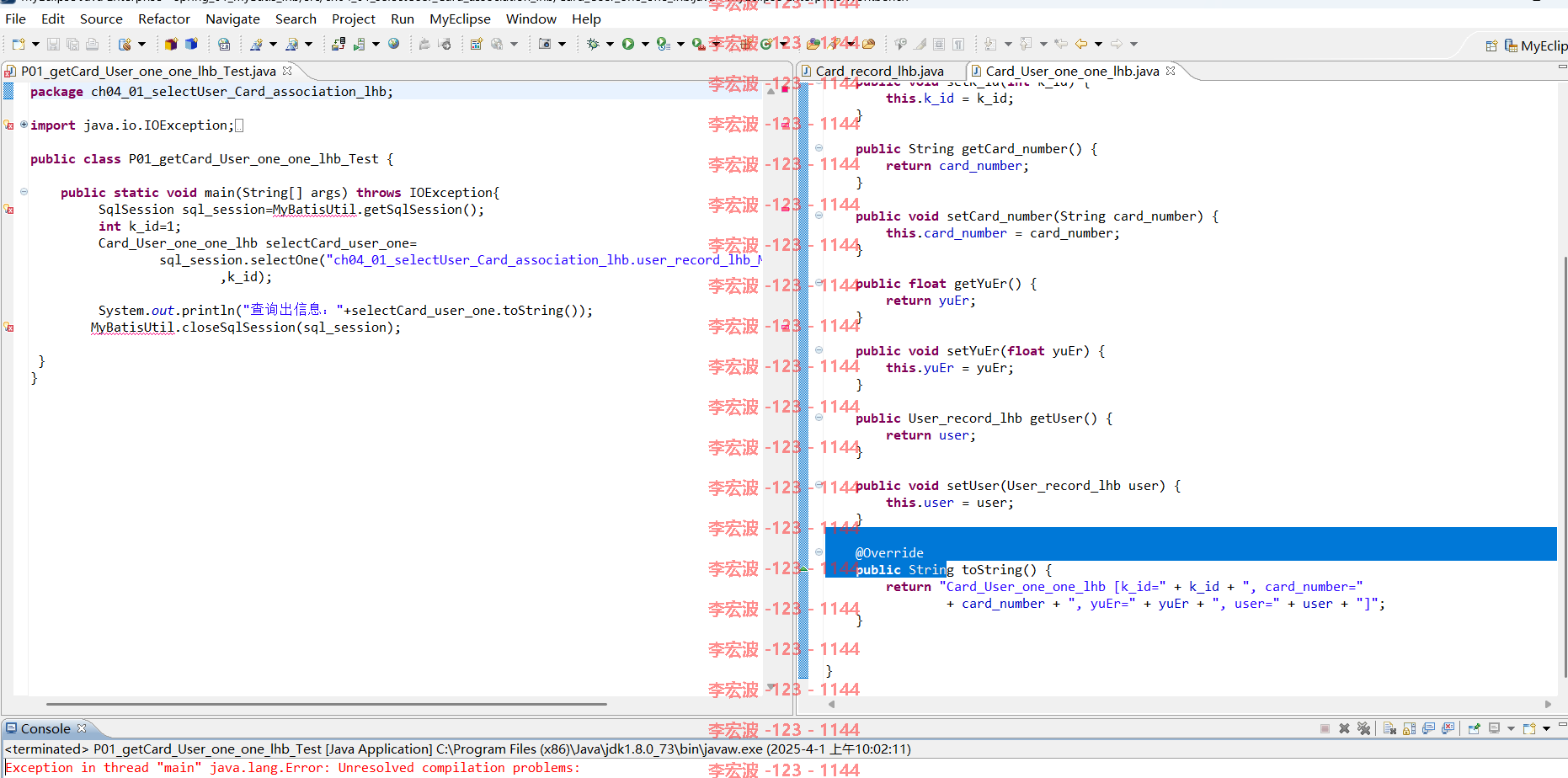Switch to the Card_record_lhb.java tab

click(x=879, y=72)
